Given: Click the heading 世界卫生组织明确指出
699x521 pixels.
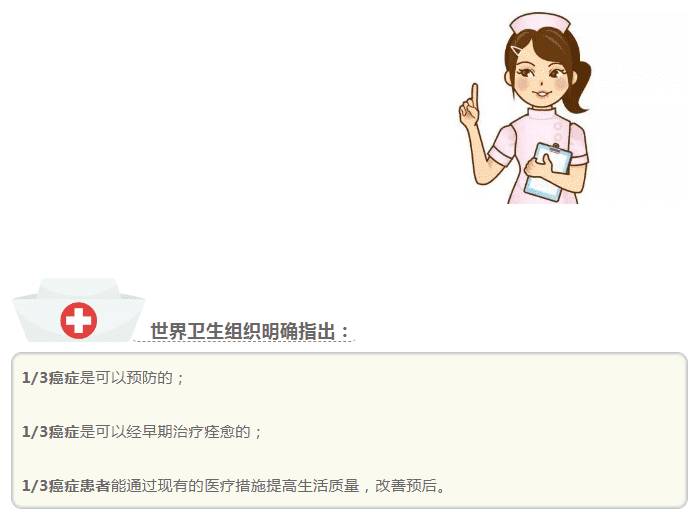Looking at the screenshot, I should [249, 331].
